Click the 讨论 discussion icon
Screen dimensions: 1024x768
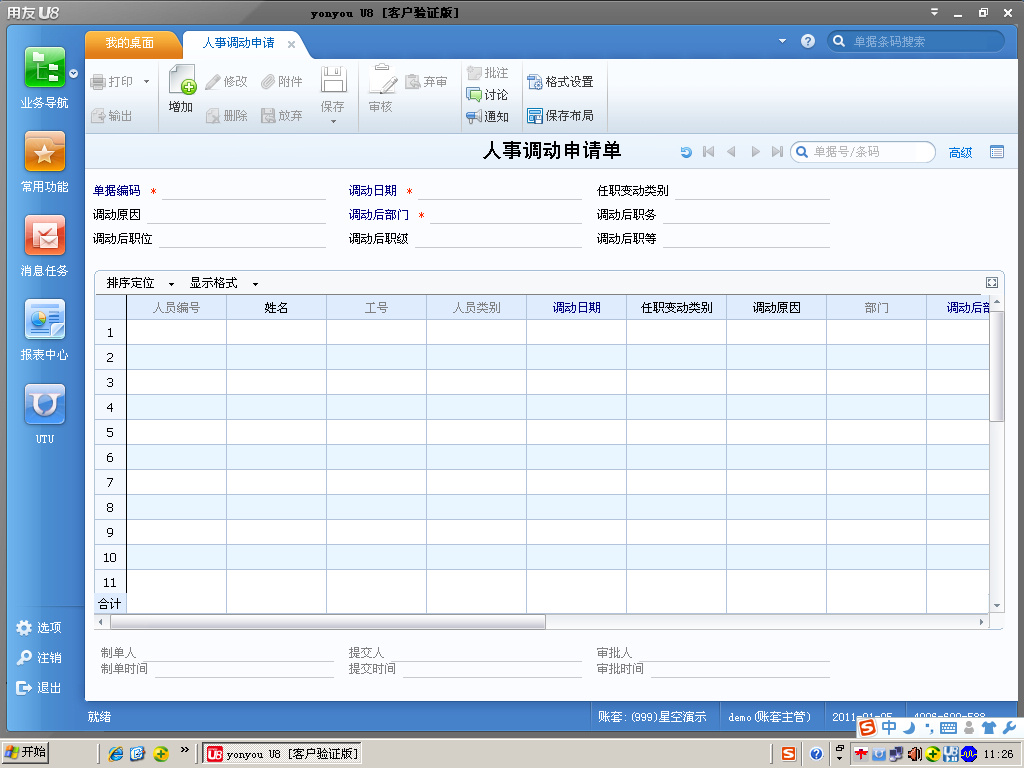(x=474, y=95)
